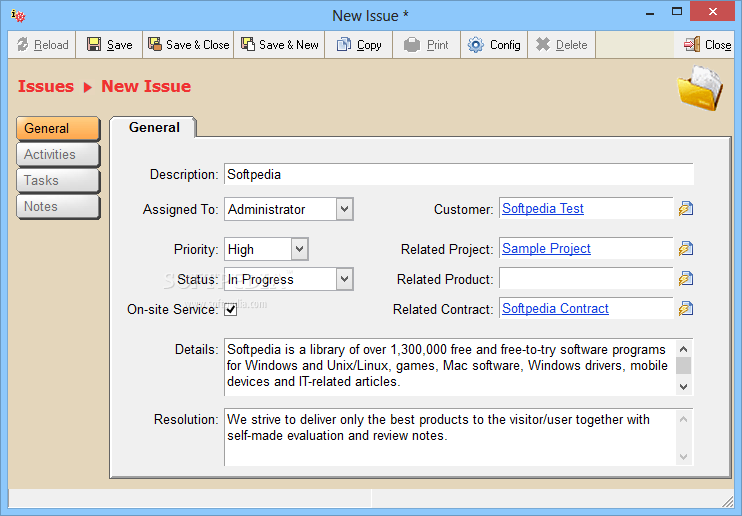The image size is (742, 516).
Task: Click the window resize grip at the corner
Action: pos(728,501)
